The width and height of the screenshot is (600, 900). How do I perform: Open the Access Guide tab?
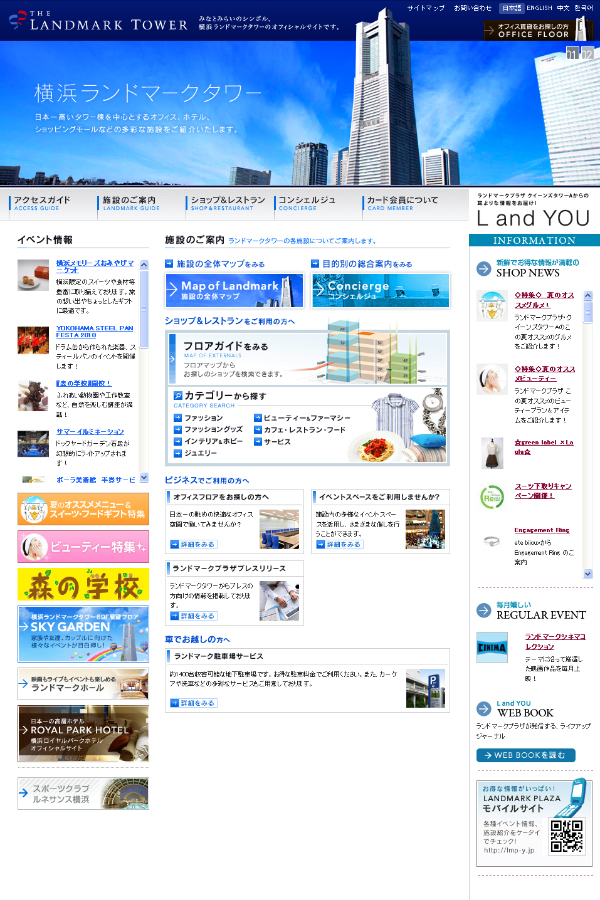tap(52, 204)
